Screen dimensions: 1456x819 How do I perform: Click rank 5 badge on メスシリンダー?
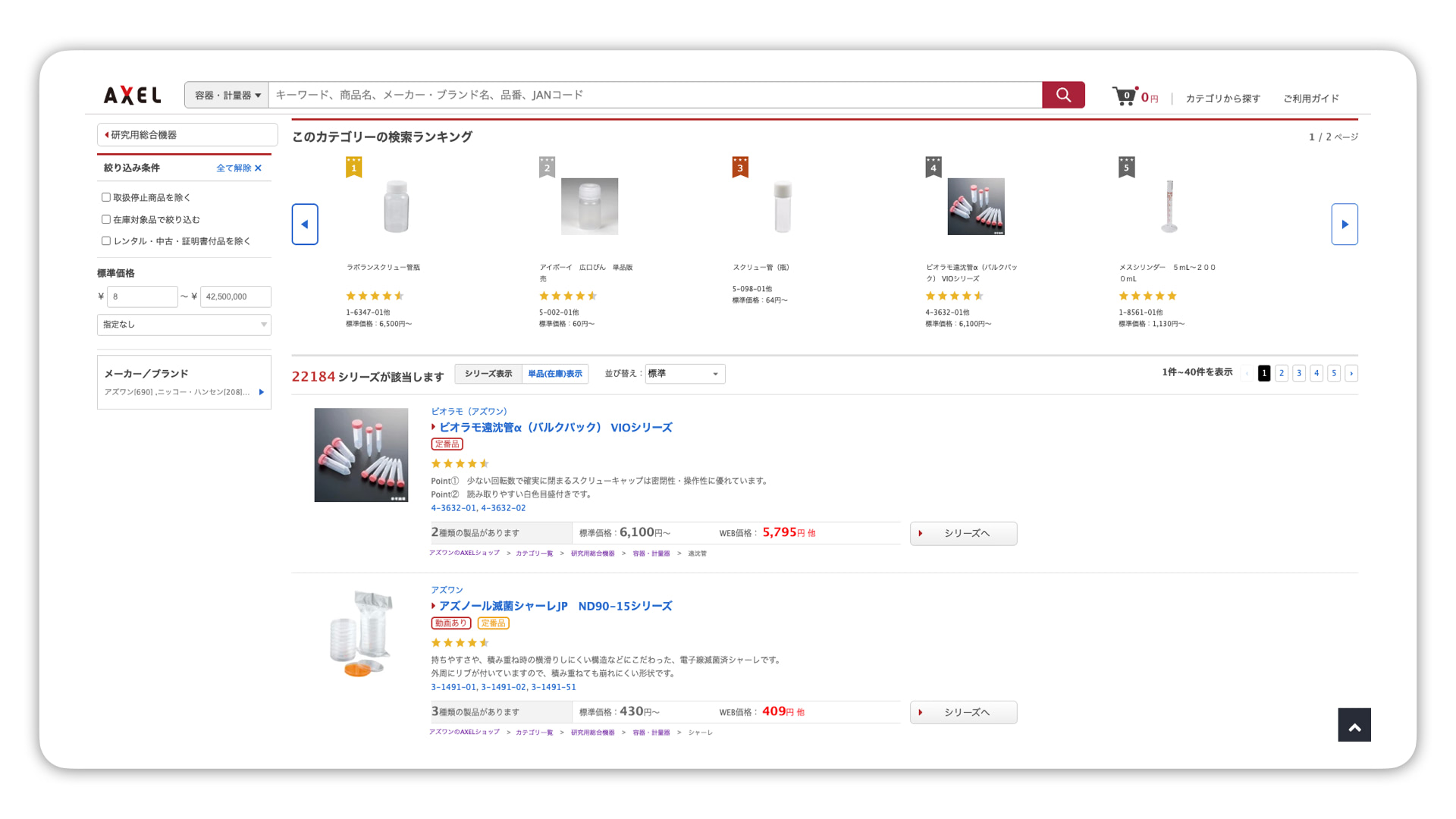1126,167
